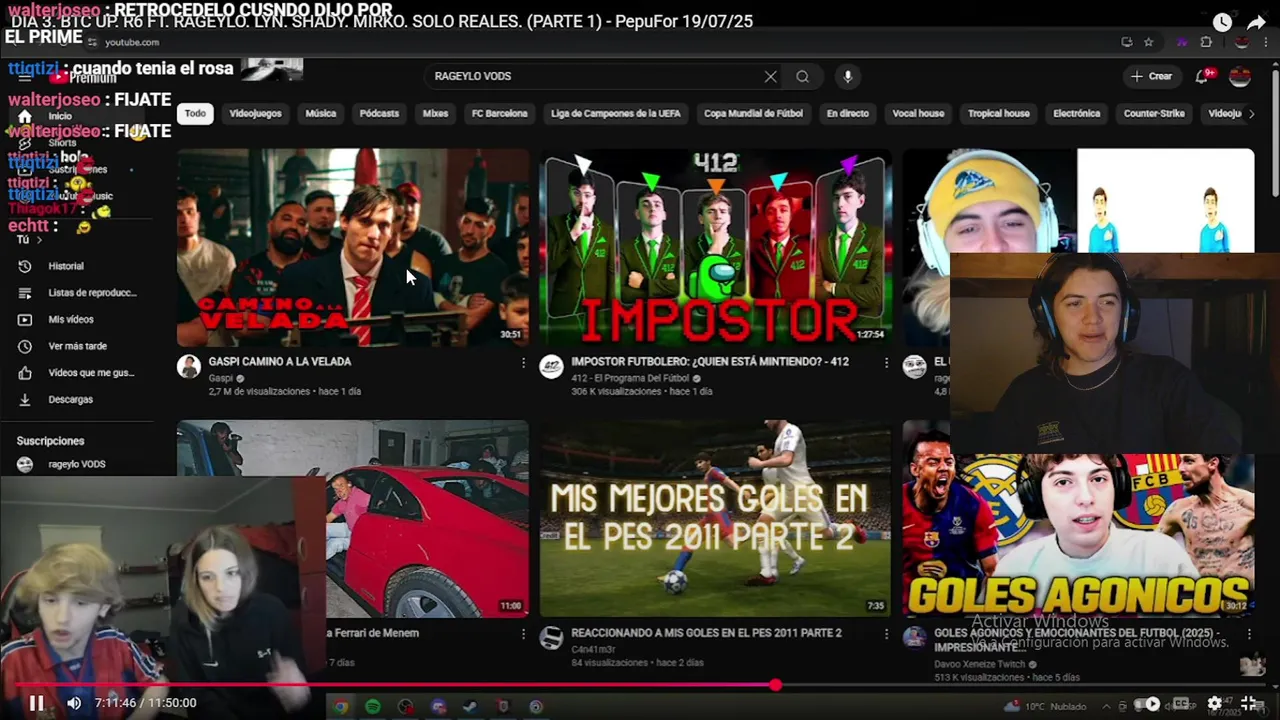The height and width of the screenshot is (720, 1280).
Task: Open the more-options menu for the Ferrari de Menem video
Action: [523, 634]
